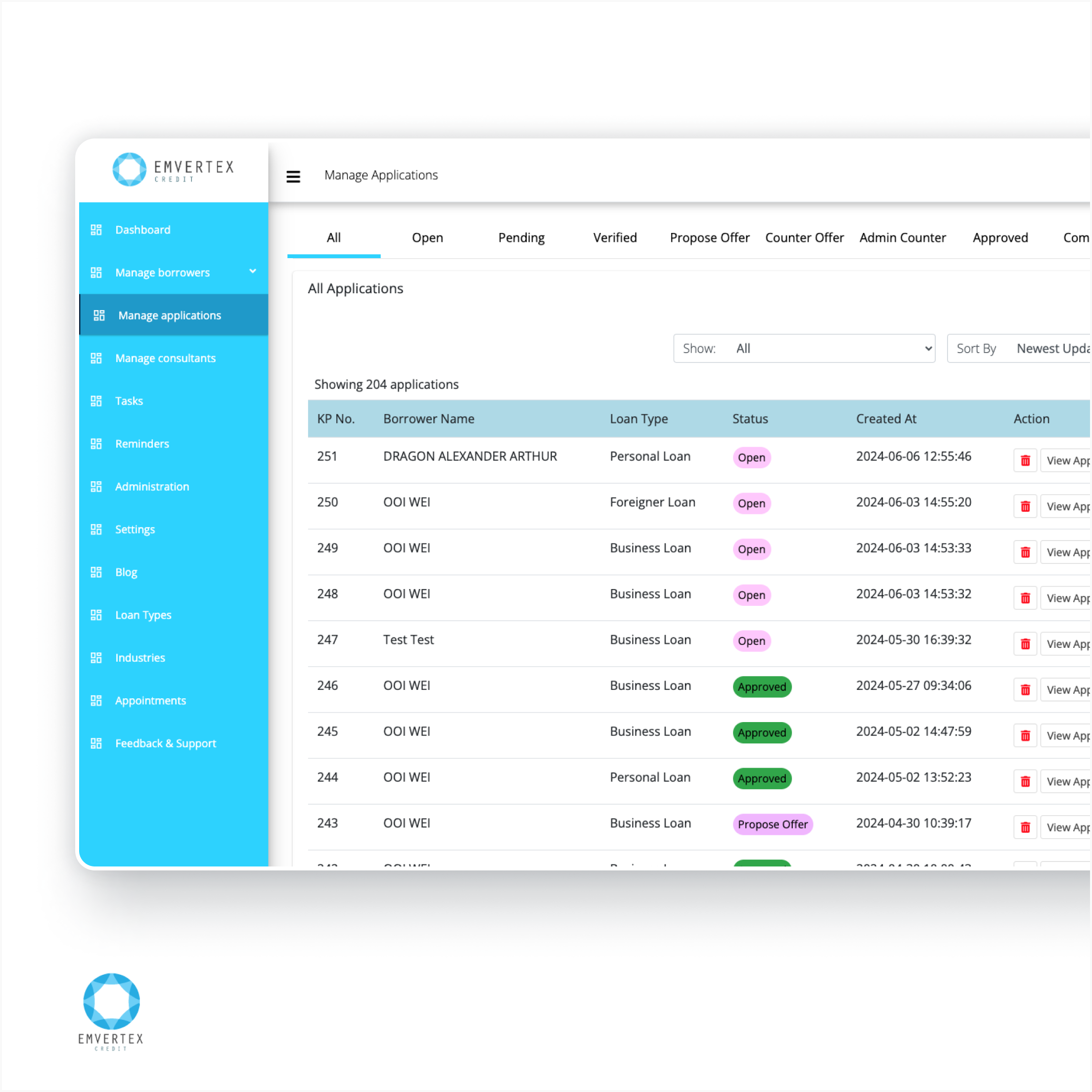Click the Dashboard sidebar icon

(96, 229)
